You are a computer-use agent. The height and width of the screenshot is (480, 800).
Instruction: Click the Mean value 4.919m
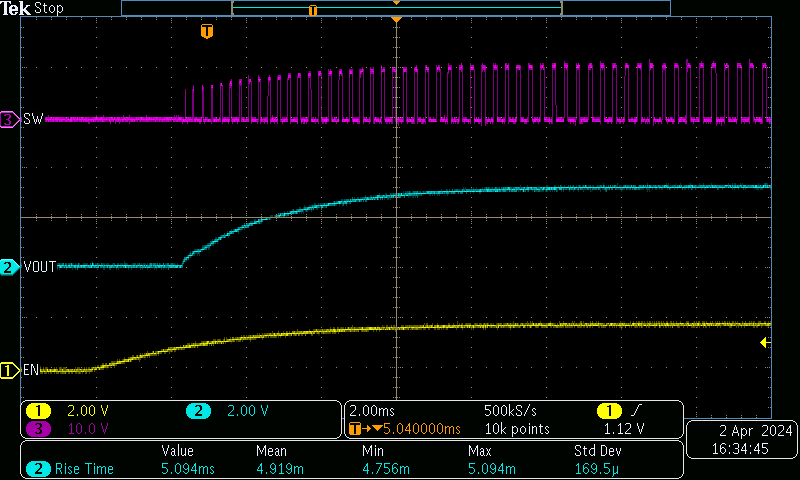pos(280,469)
